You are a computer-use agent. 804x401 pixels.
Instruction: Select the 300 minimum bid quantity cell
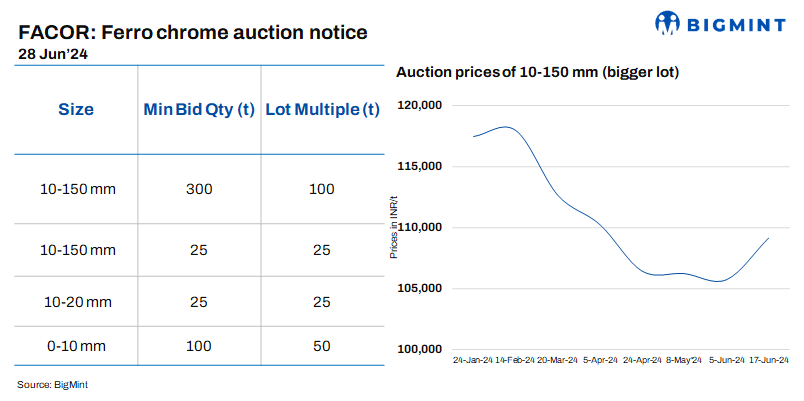[198, 189]
